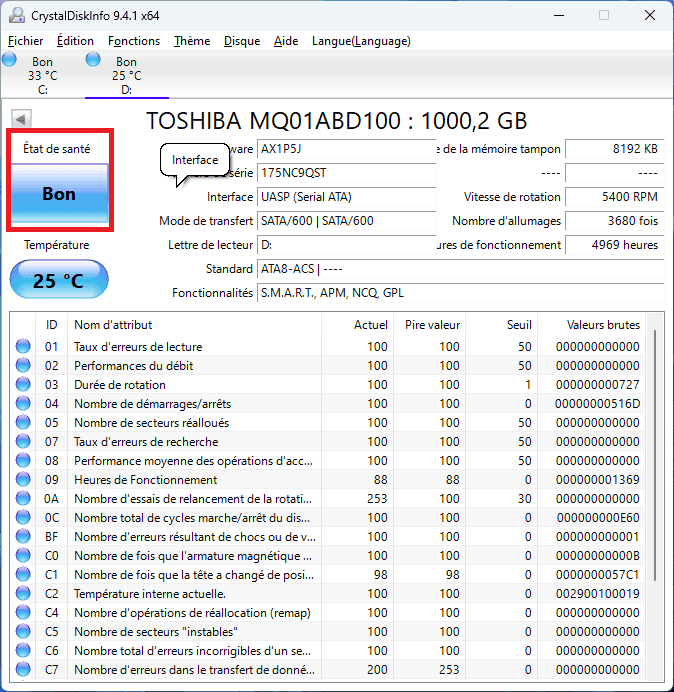
Task: Click the blue status orb for drive D:
Action: click(x=93, y=59)
